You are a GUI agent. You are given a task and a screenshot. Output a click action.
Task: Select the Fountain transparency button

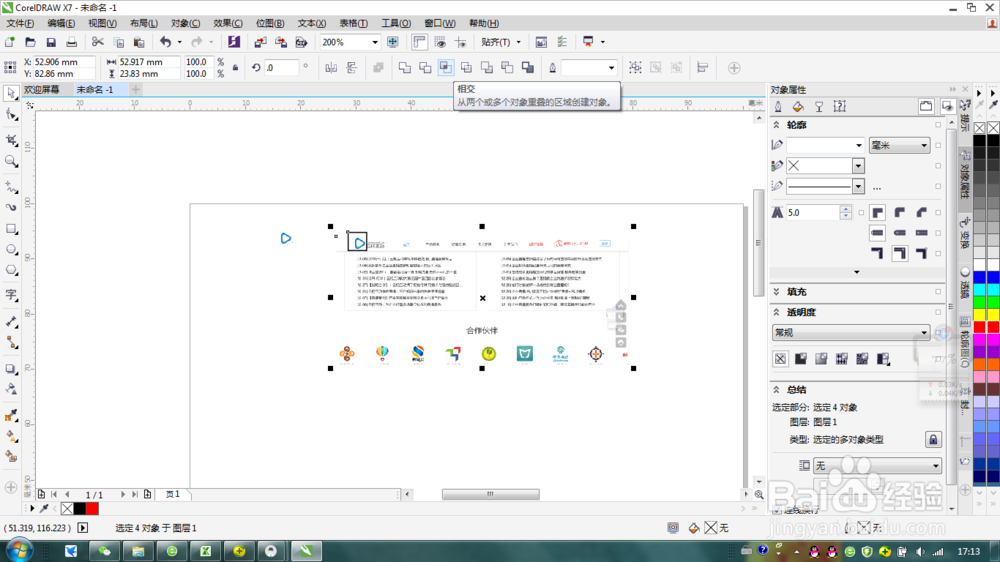pos(821,359)
